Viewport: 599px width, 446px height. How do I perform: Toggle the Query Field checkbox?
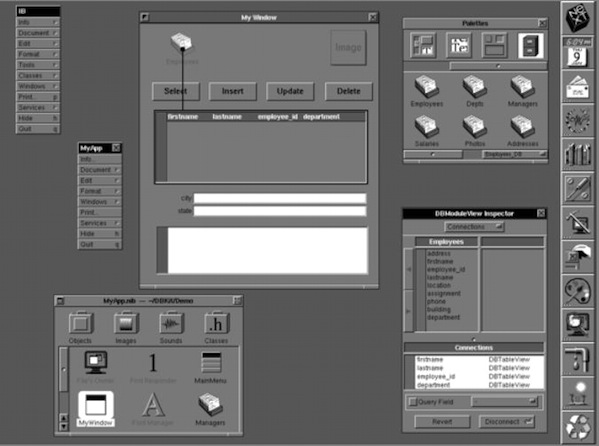413,402
